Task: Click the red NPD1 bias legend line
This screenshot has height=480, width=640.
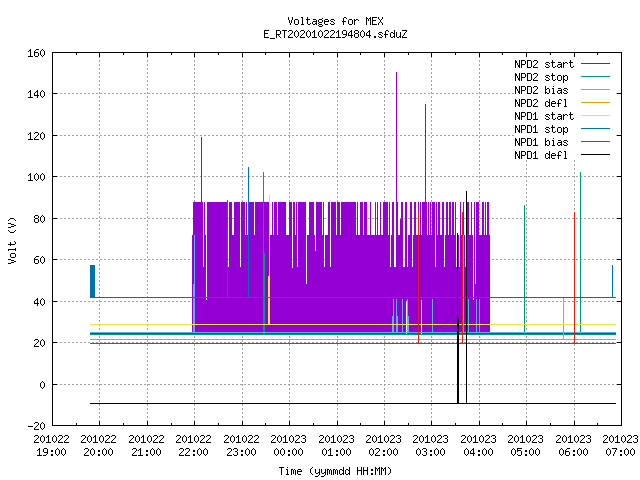Action: click(595, 142)
